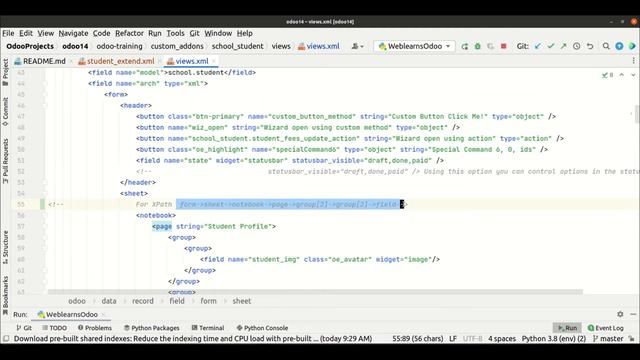Open the Tools menu
Image resolution: width=640 pixels, height=360 pixels.
tap(175, 33)
